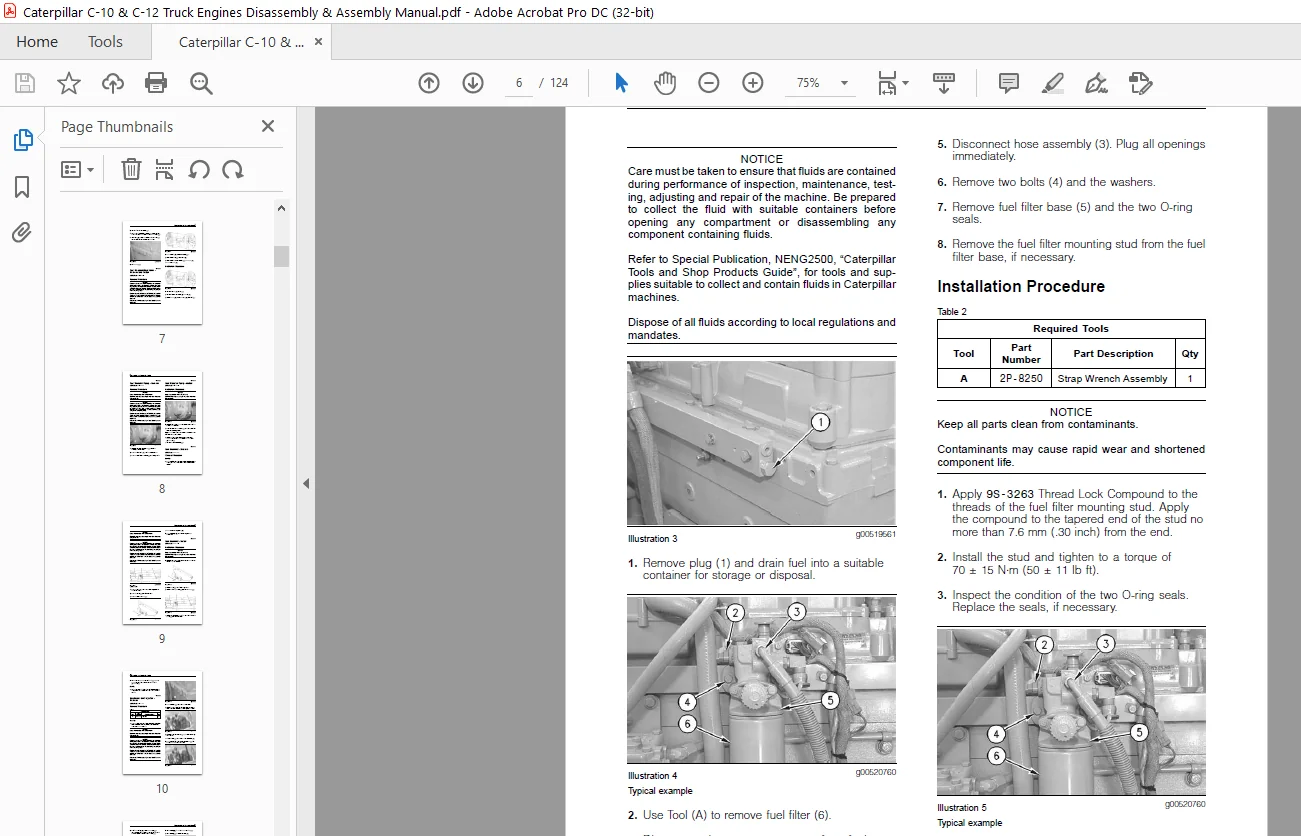The image size is (1301, 836).
Task: Zoom in with plus icon
Action: 753,83
